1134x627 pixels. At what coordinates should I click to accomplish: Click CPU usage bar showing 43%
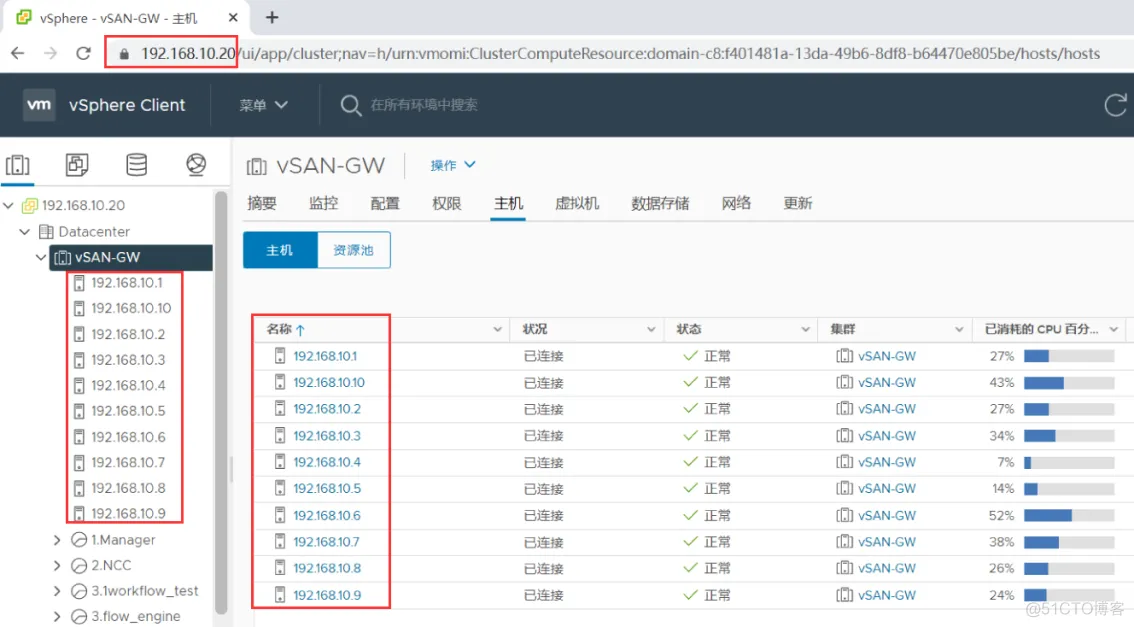click(x=1069, y=383)
